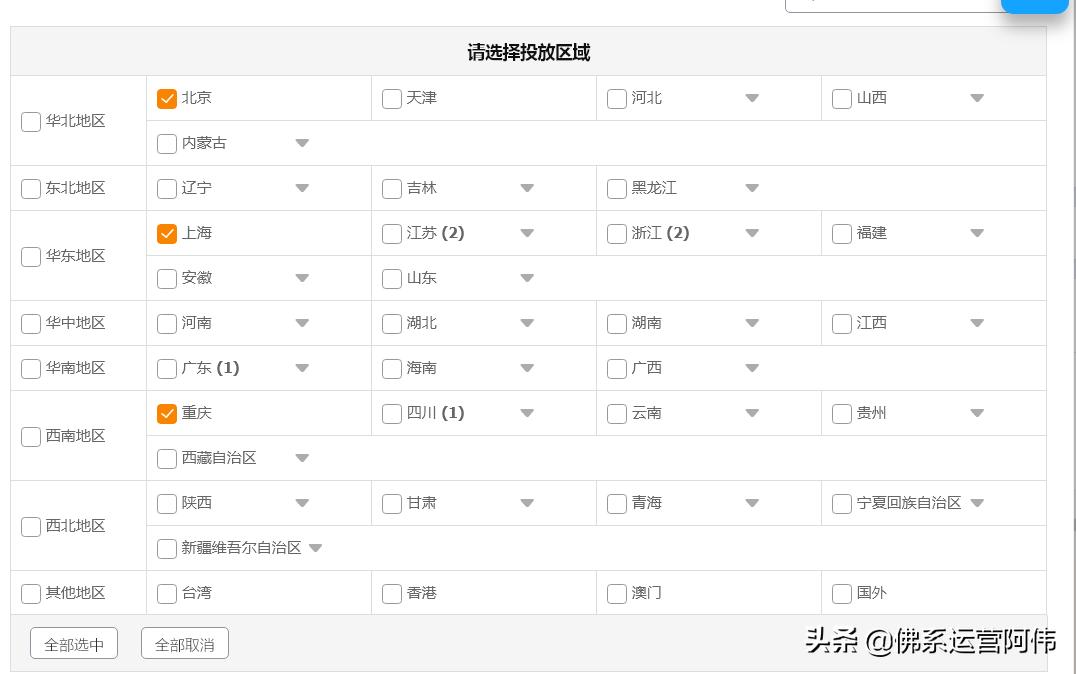Expand the 河北 city dropdown

[752, 98]
